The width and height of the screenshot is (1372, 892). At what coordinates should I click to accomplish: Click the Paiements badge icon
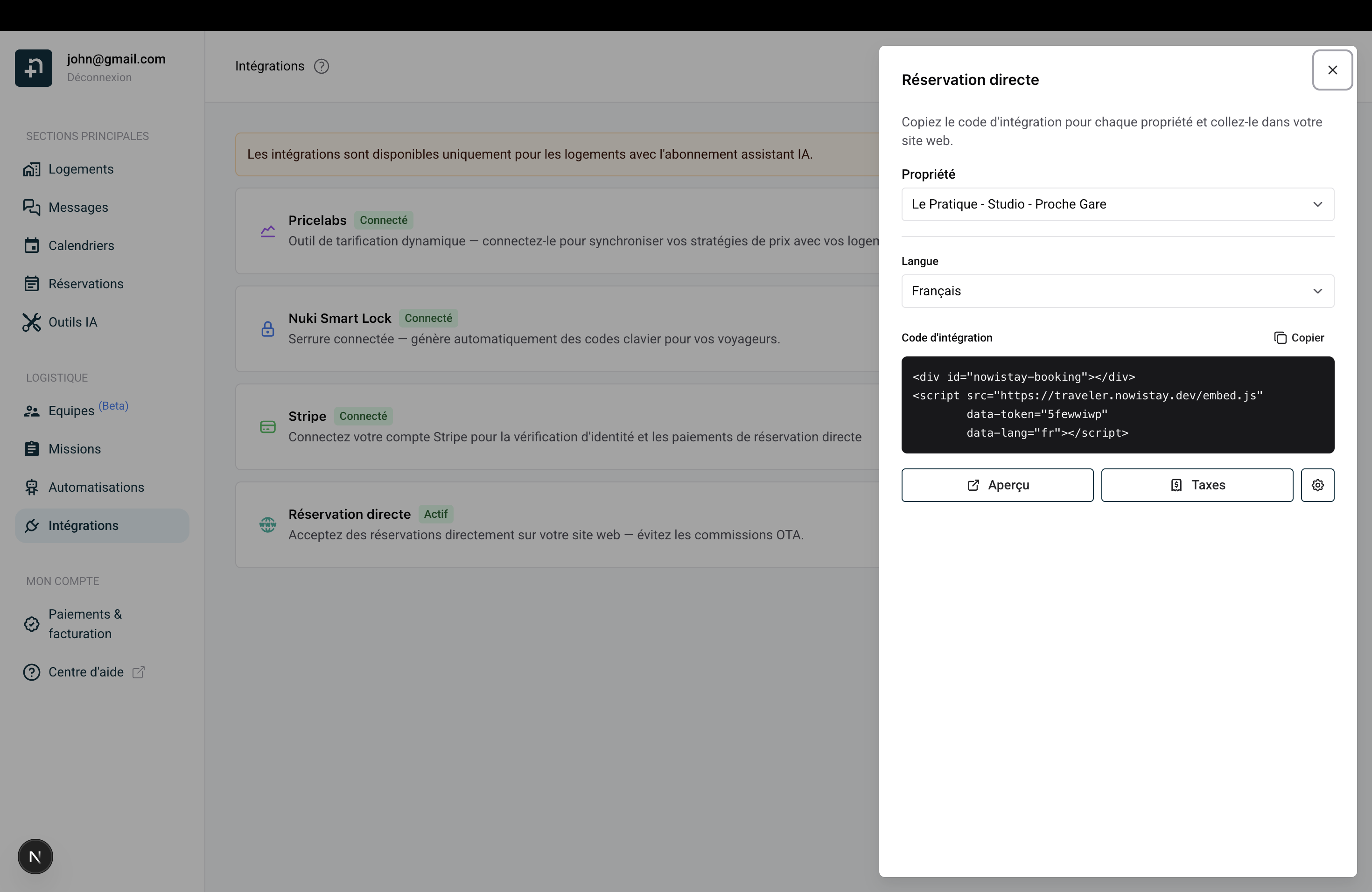coord(32,624)
